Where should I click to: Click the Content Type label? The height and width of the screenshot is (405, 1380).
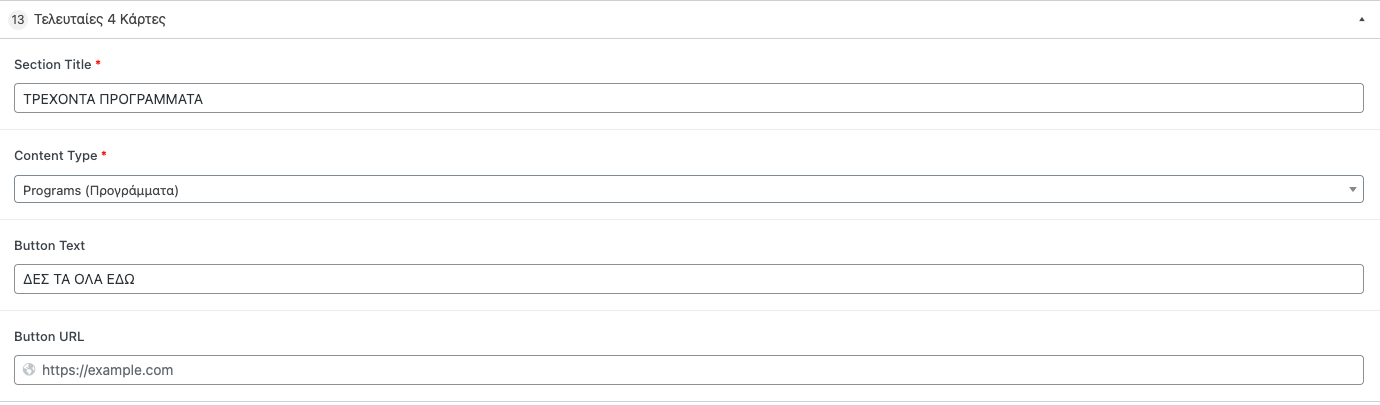(55, 155)
